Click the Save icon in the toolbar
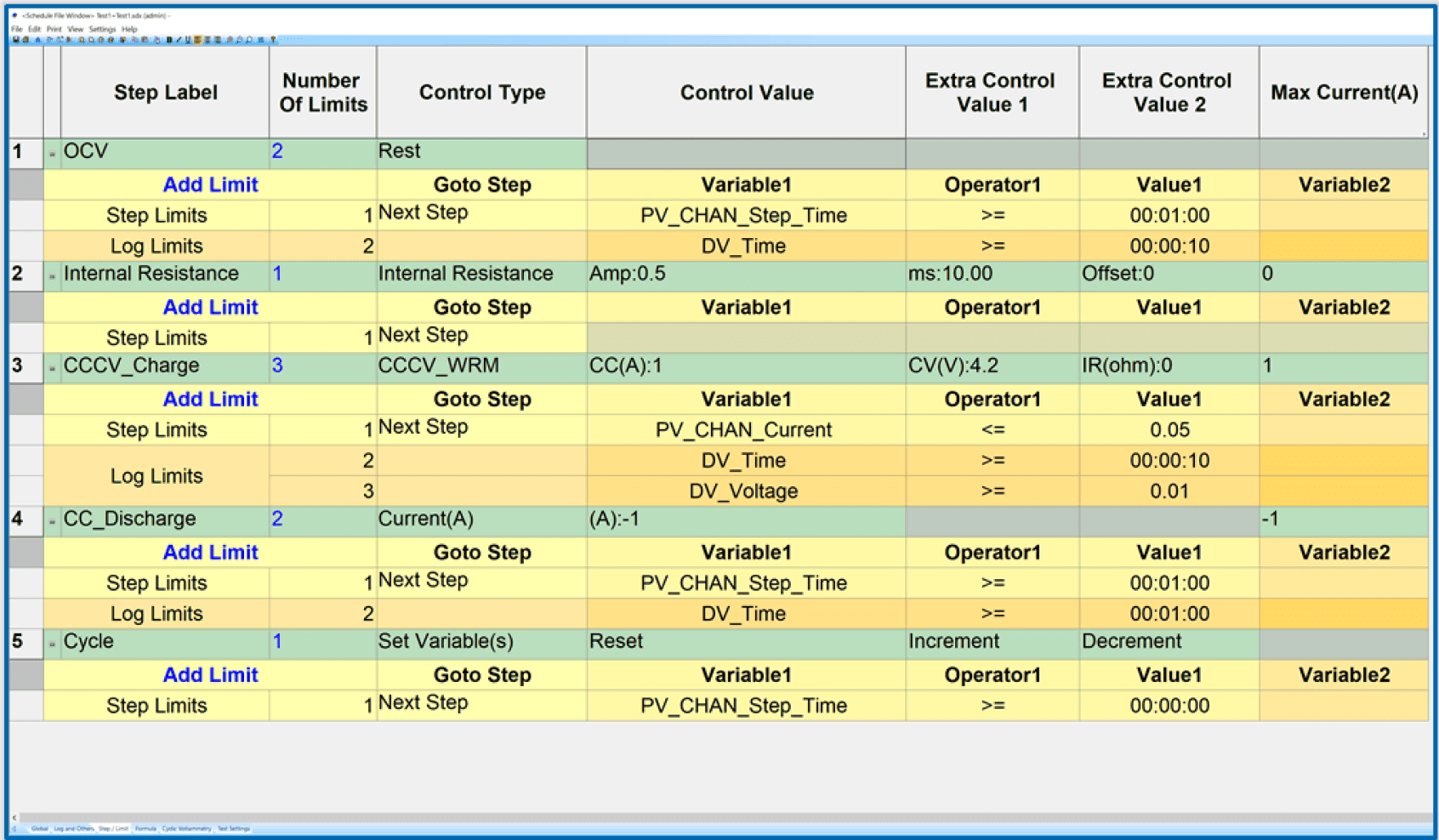1439x840 pixels. tap(15, 39)
